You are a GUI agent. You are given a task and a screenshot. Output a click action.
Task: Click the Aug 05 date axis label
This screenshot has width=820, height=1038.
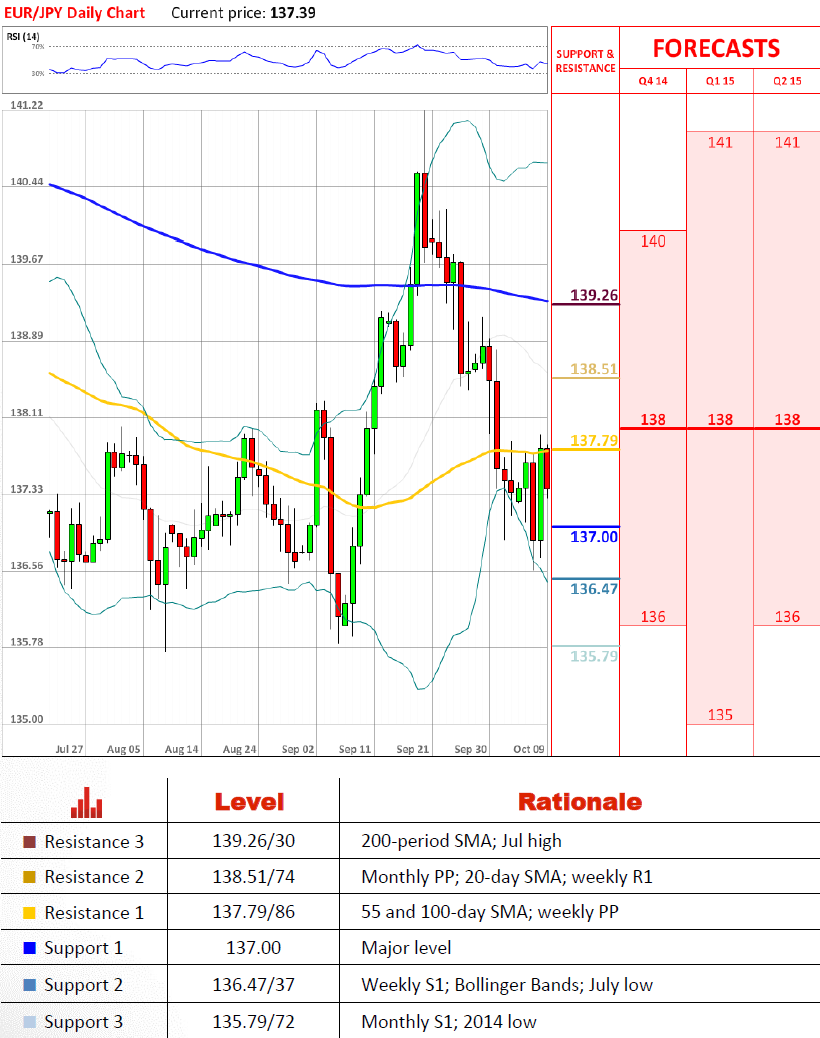click(x=124, y=749)
